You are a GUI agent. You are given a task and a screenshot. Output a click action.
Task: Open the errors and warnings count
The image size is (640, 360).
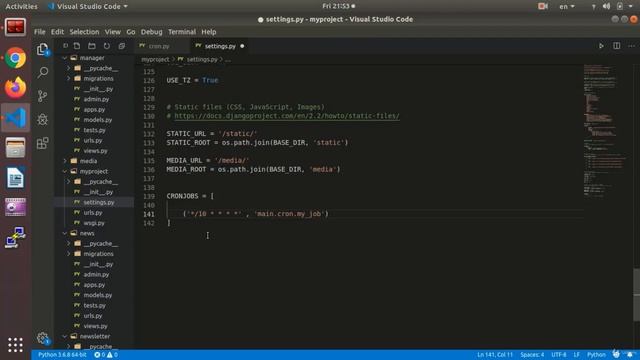[106, 355]
